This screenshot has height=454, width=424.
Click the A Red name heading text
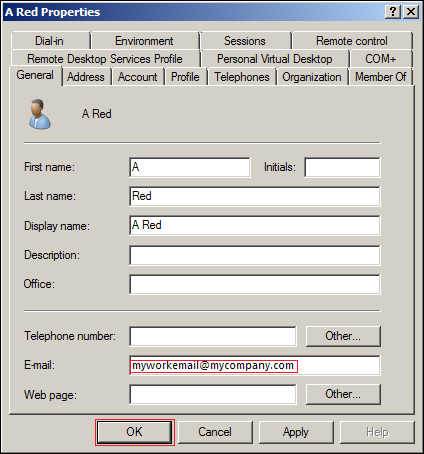tap(97, 114)
